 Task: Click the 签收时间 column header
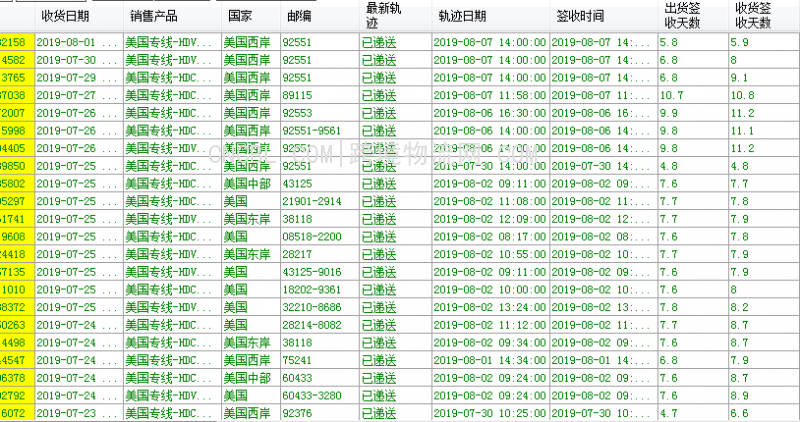click(x=580, y=16)
